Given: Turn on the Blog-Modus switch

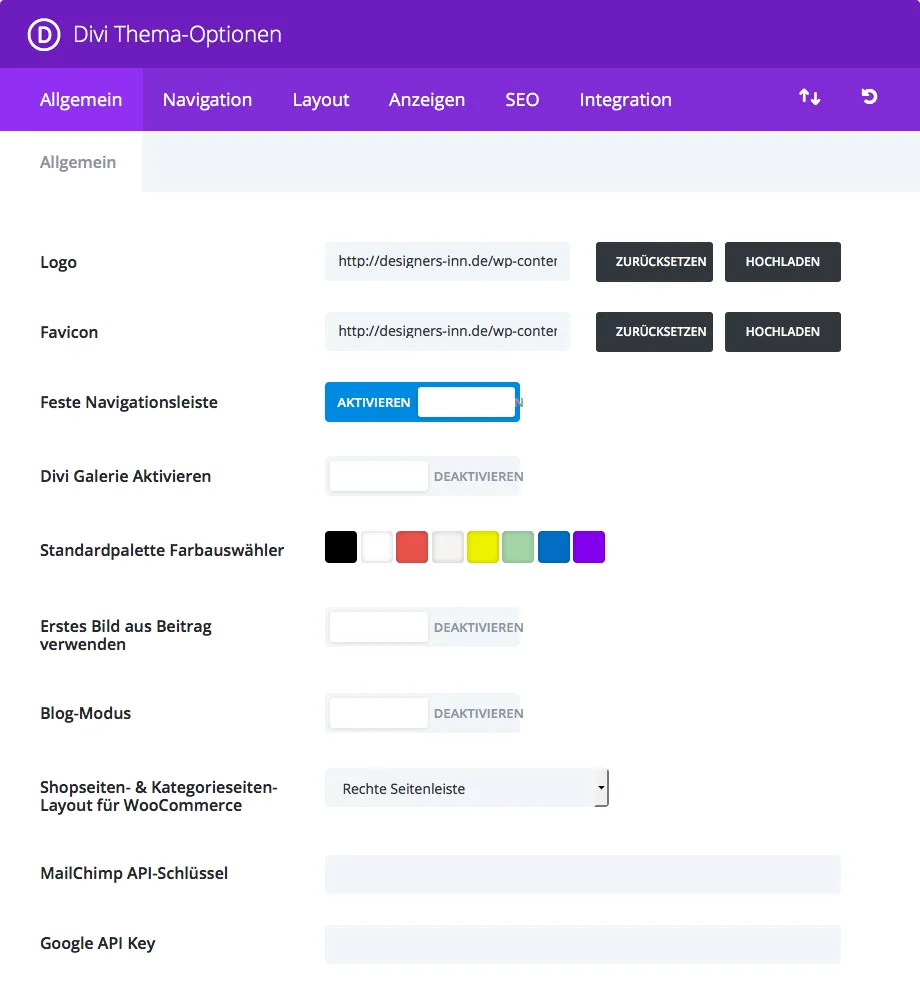Looking at the screenshot, I should [x=422, y=713].
